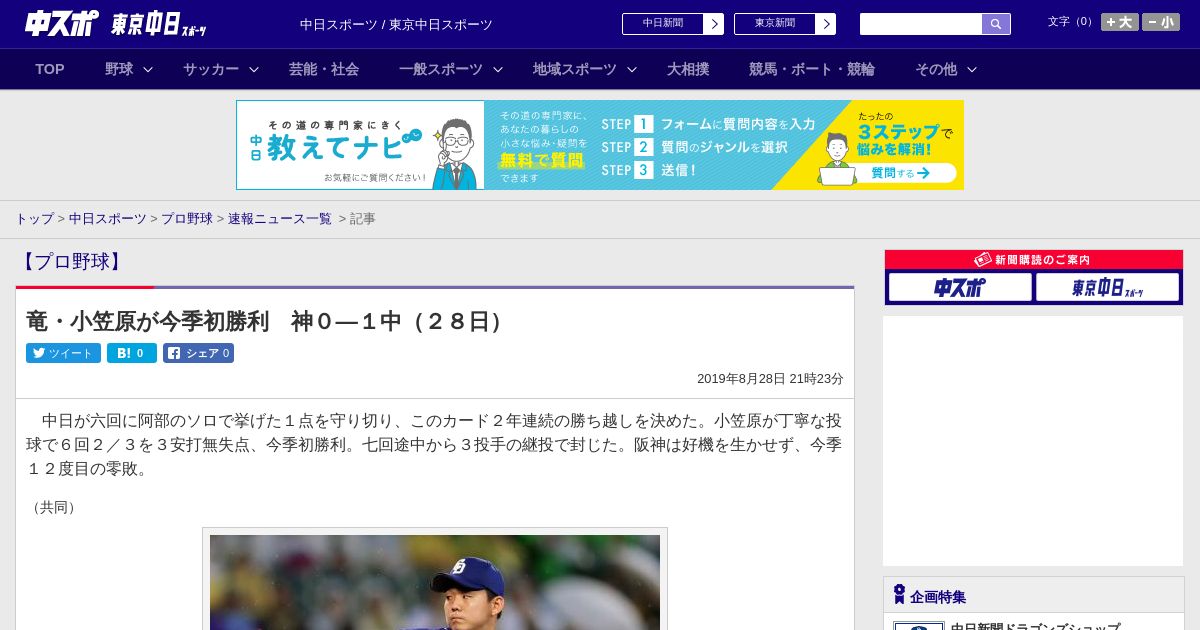Image resolution: width=1200 pixels, height=630 pixels.
Task: Go to 速報ニュース一覧 breadcrumb link
Action: pyautogui.click(x=280, y=218)
